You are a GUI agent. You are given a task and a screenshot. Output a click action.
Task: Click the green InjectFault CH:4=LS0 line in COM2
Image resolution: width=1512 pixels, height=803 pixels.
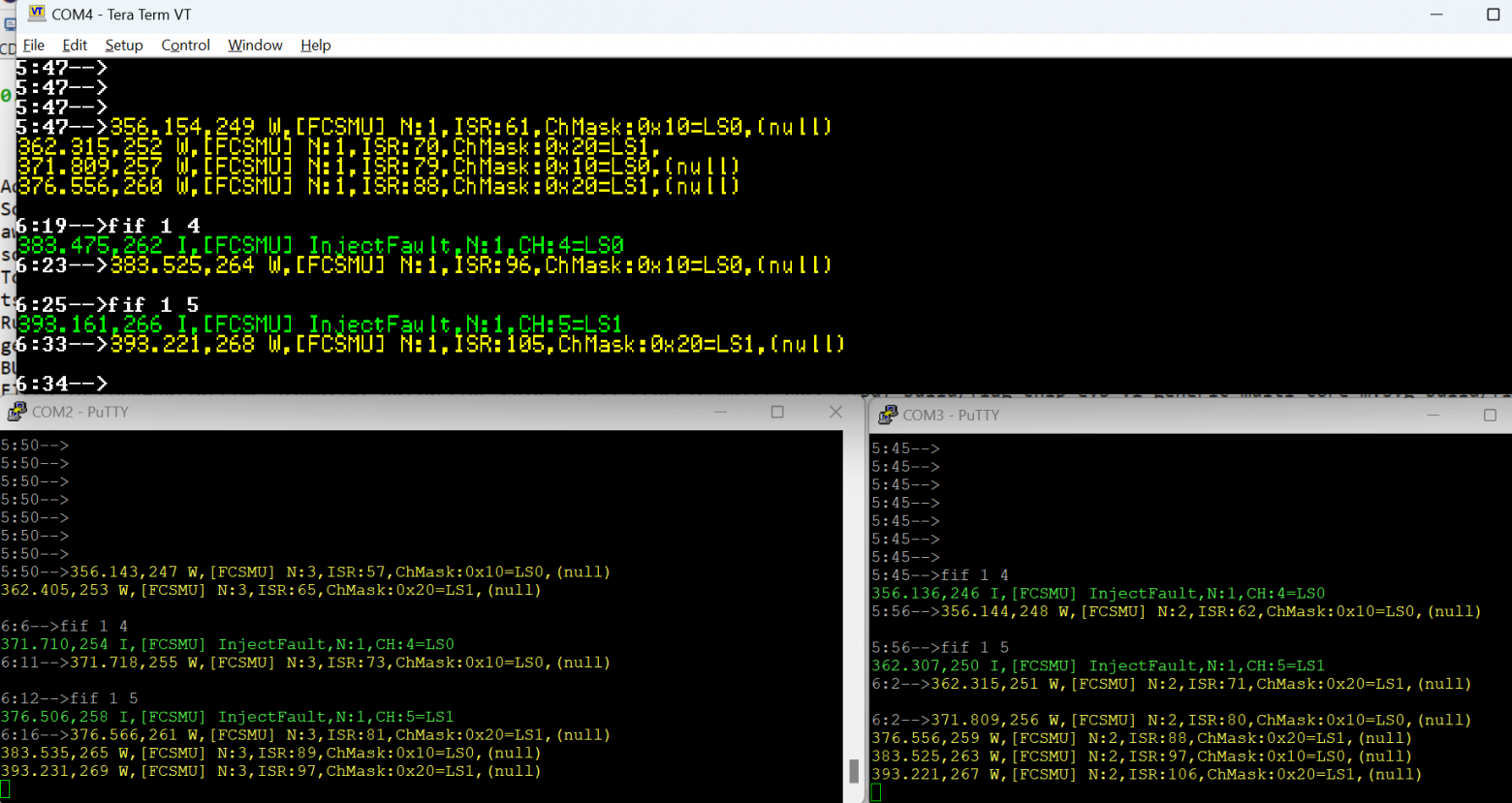point(228,644)
